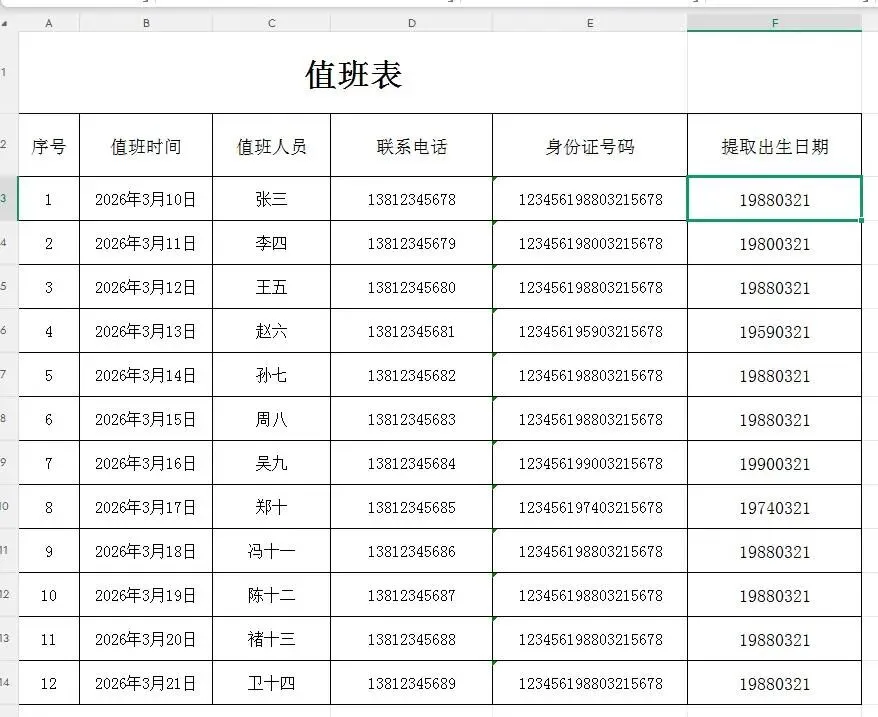
Task: Select the date cell 2026年3月15日
Action: (146, 418)
